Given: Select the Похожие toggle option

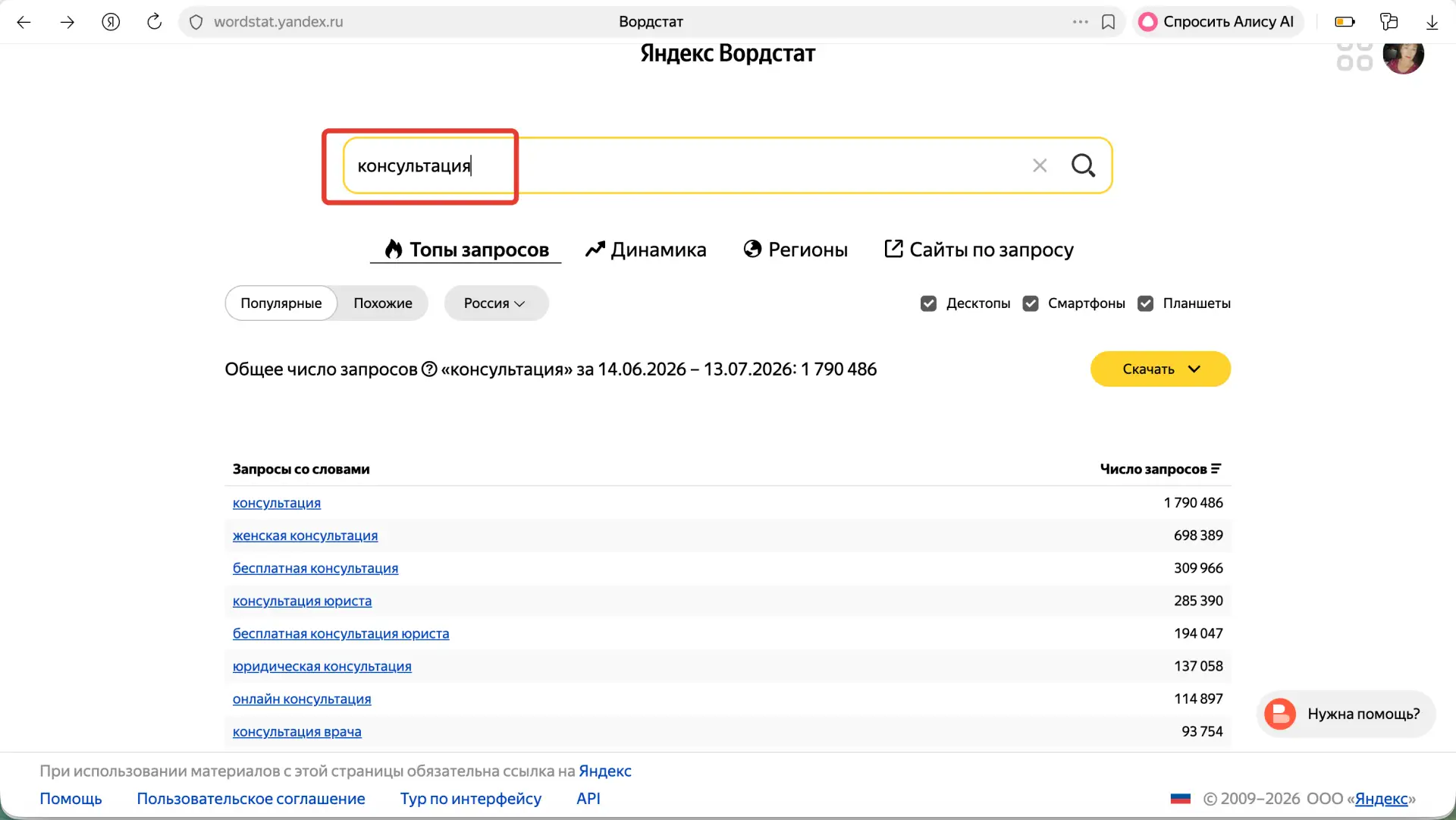Looking at the screenshot, I should pos(383,303).
